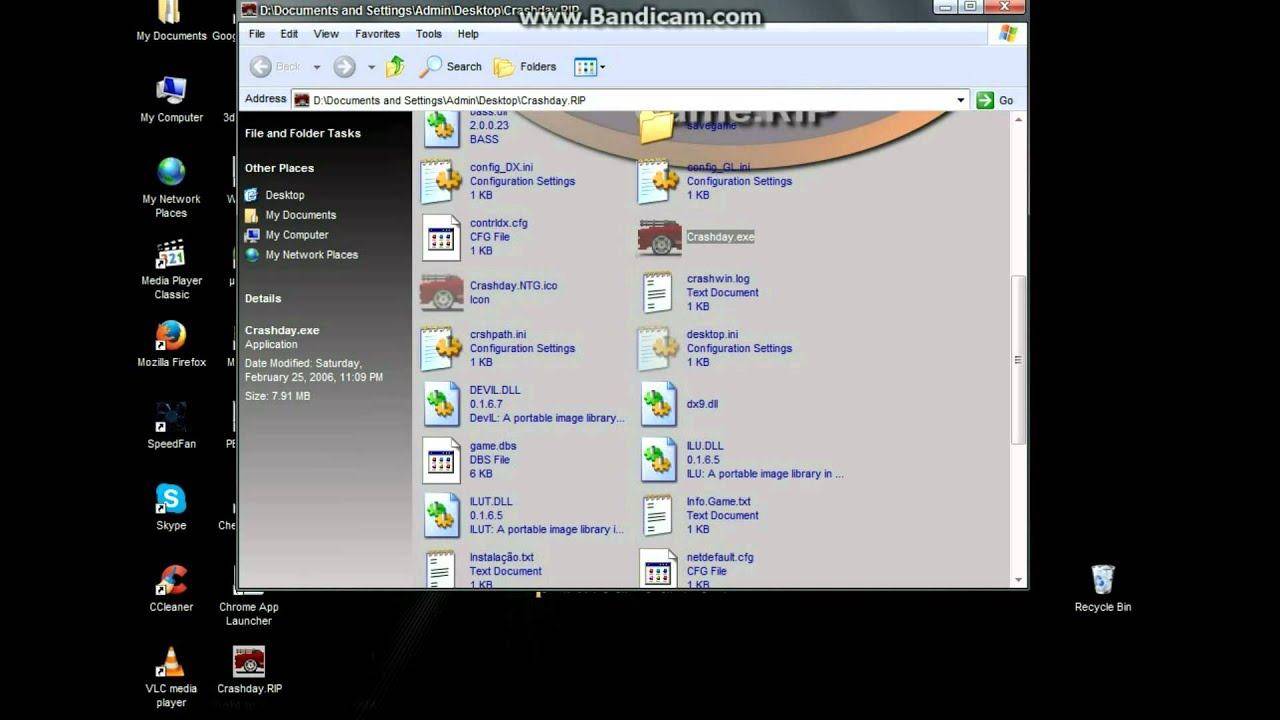Screen dimensions: 1280x720
Task: Select the Info.Game.txt file icon
Action: (658, 516)
